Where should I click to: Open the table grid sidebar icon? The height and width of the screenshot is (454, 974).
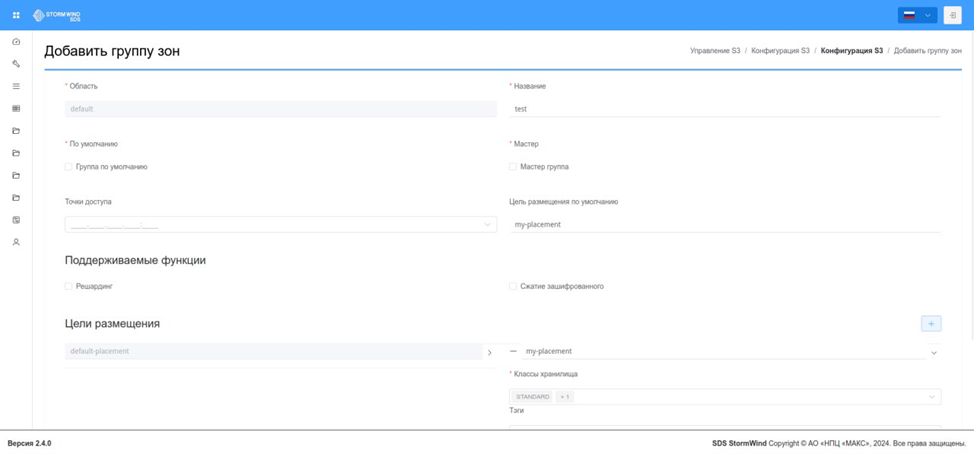coord(16,109)
